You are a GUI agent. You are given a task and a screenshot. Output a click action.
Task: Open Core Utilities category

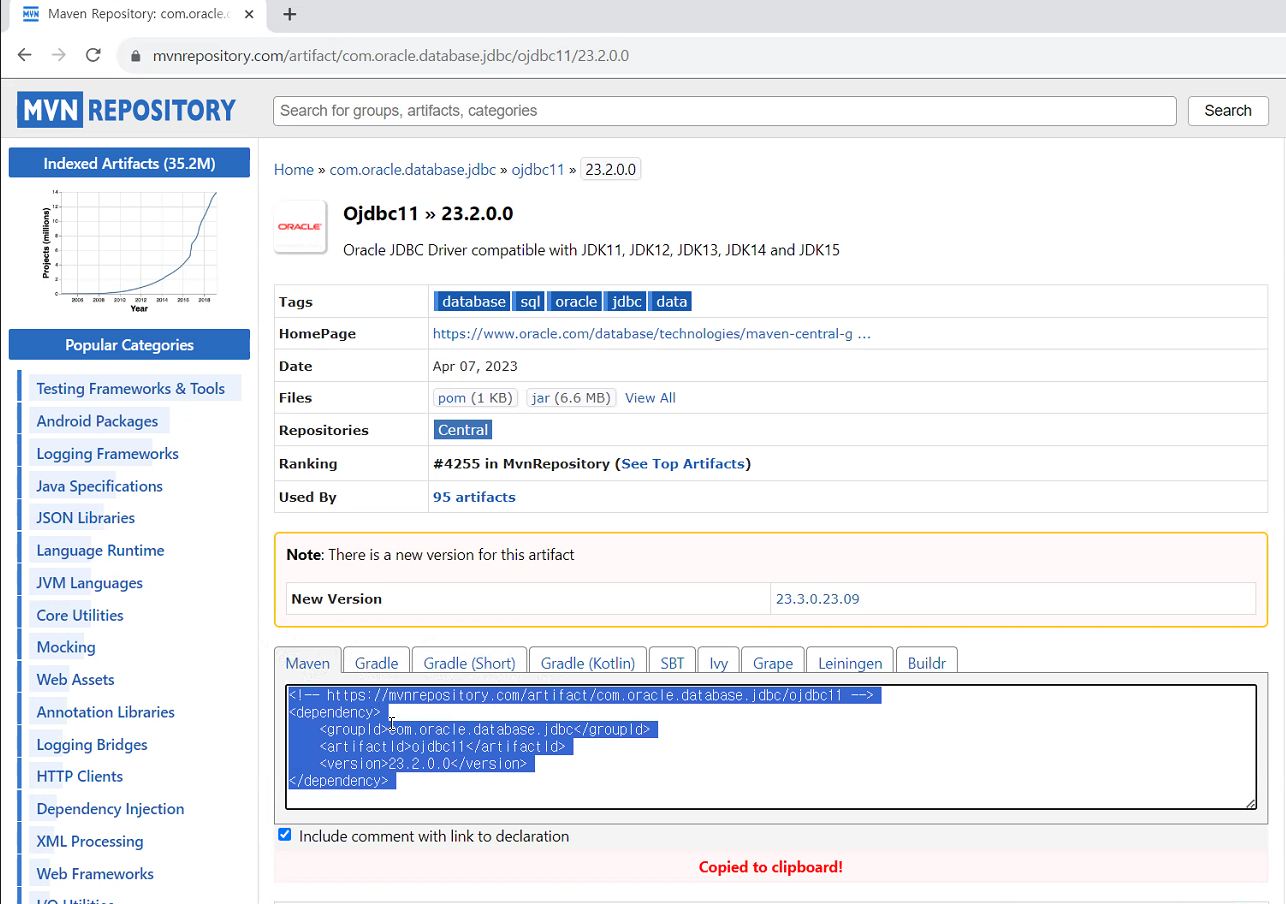(80, 615)
